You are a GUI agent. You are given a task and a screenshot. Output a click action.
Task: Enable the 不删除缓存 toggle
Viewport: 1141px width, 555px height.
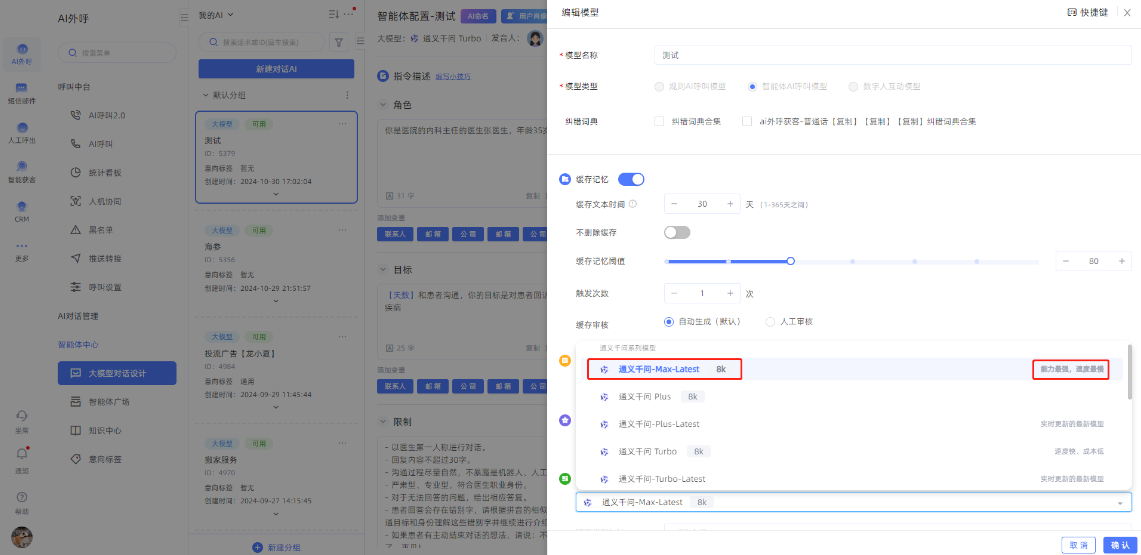677,232
